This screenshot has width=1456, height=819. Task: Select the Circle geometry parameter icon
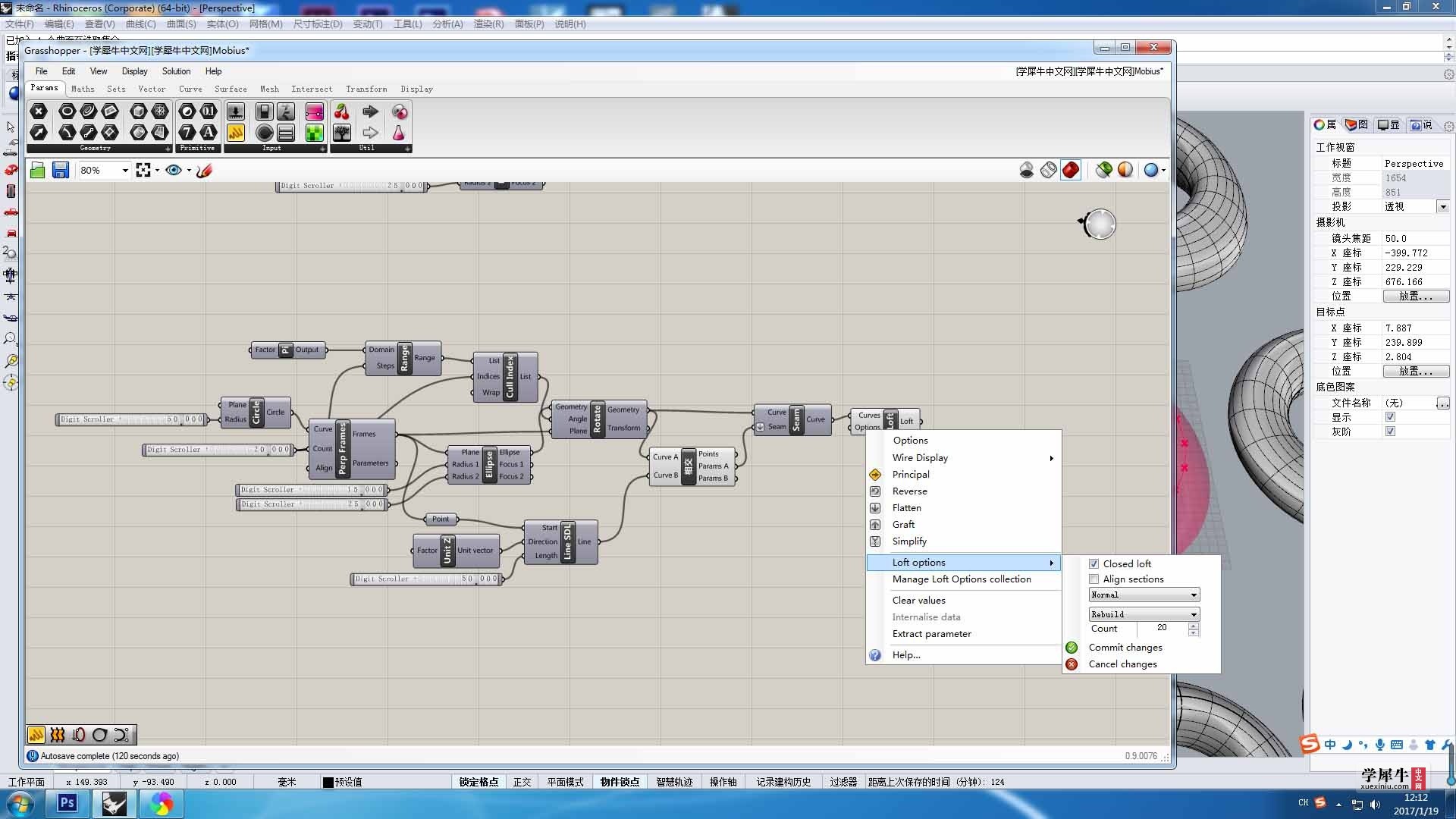point(67,111)
